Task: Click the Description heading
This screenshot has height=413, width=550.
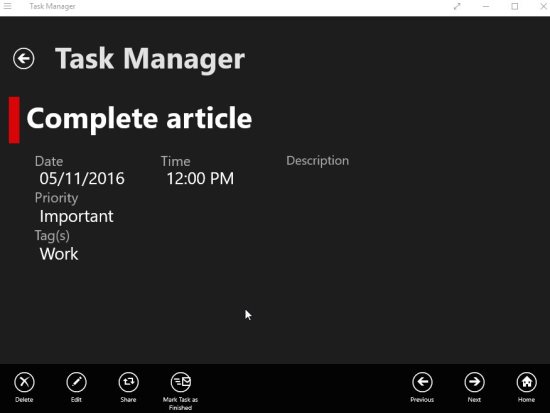Action: point(318,161)
